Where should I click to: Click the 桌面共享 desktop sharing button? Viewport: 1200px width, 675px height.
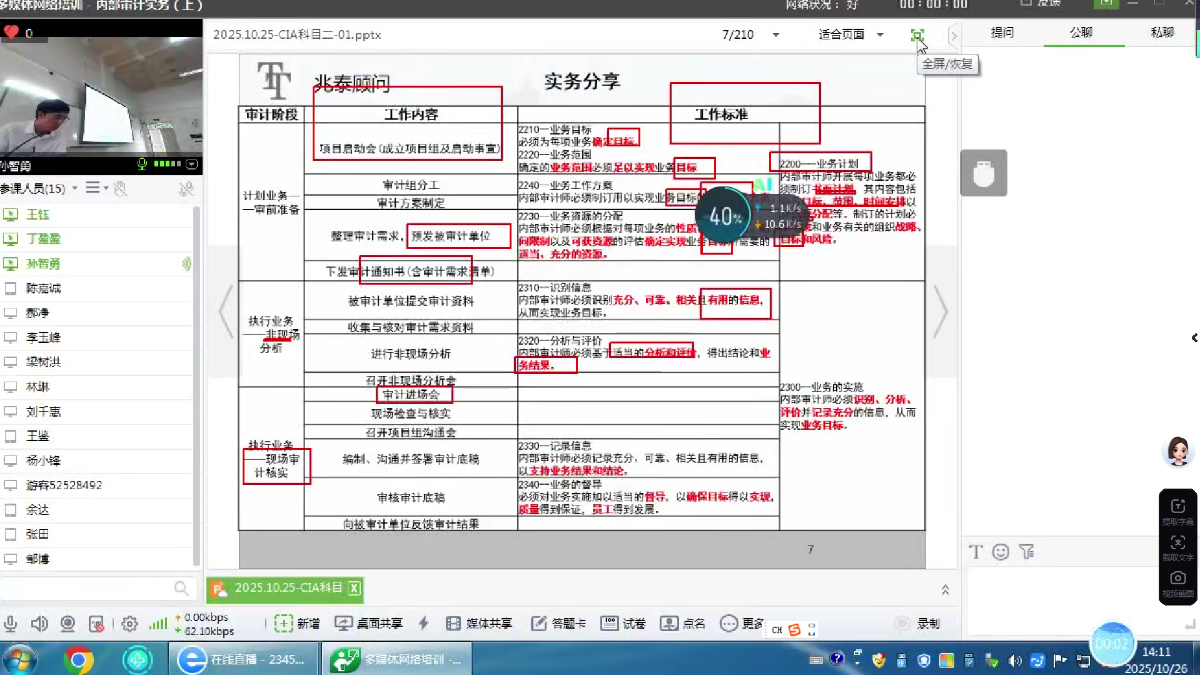(368, 623)
